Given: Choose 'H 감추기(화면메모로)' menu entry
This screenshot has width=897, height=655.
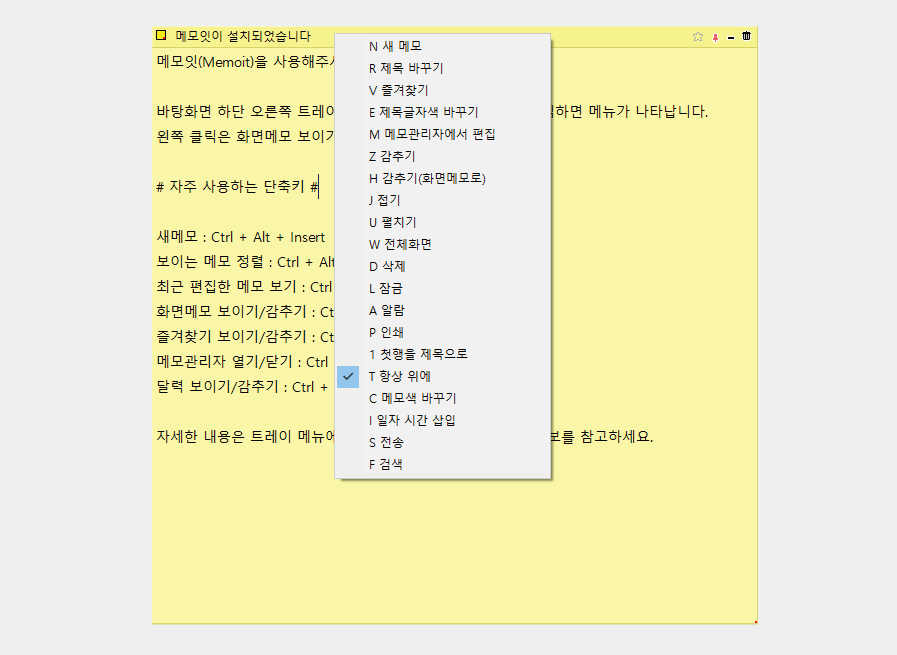Looking at the screenshot, I should [443, 178].
